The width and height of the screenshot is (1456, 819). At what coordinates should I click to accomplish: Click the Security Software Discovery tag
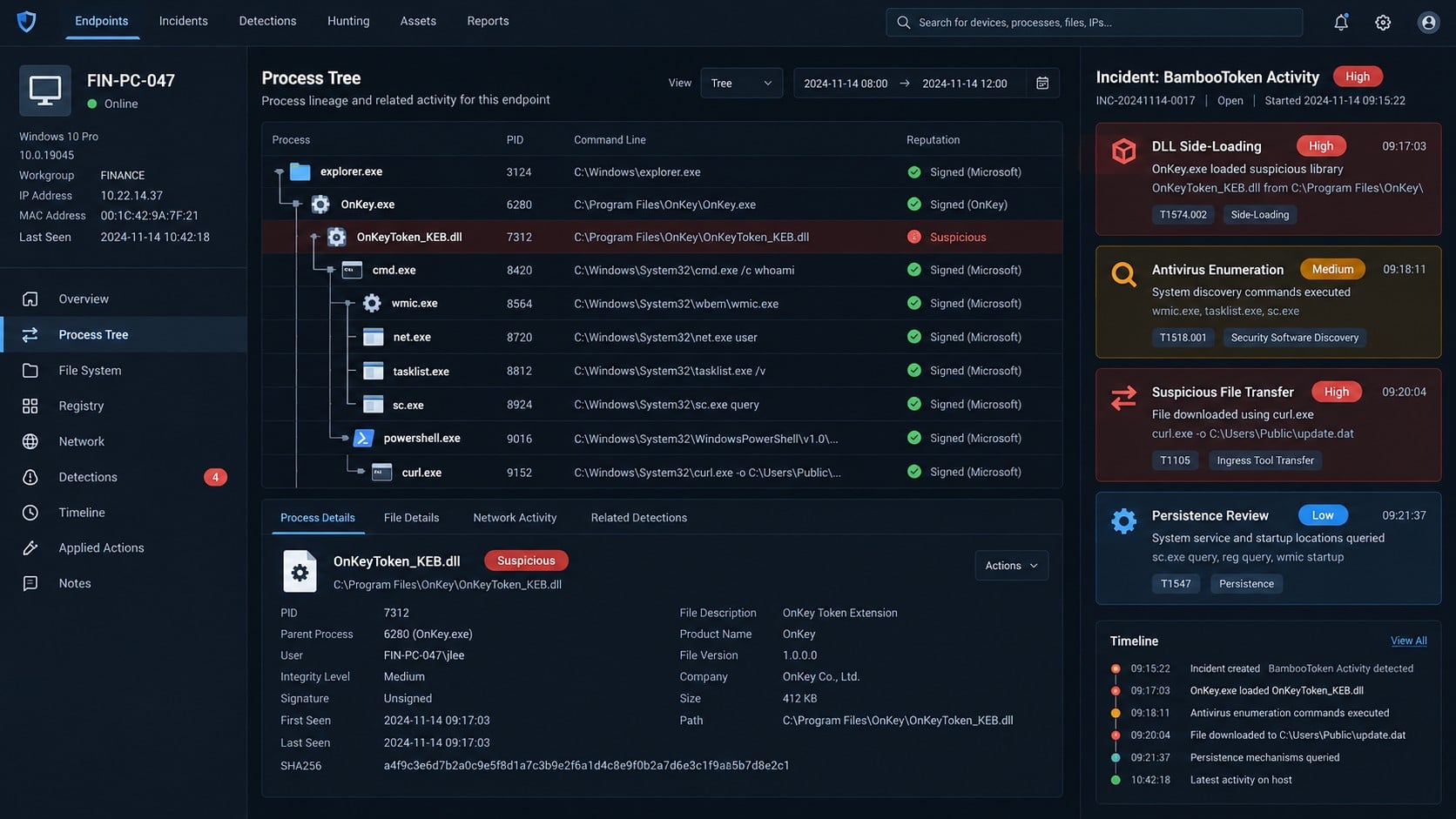tap(1294, 338)
